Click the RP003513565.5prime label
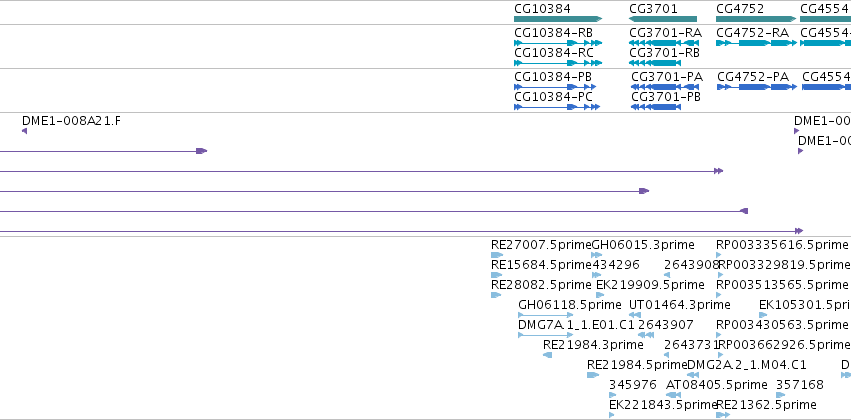This screenshot has height=420, width=851. tap(782, 284)
